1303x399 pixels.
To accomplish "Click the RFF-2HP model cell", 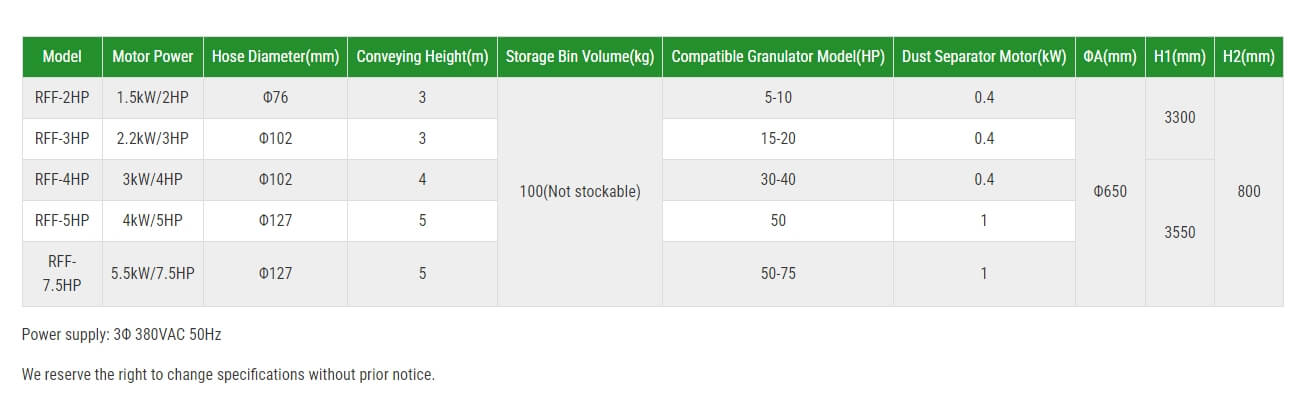I will (62, 98).
